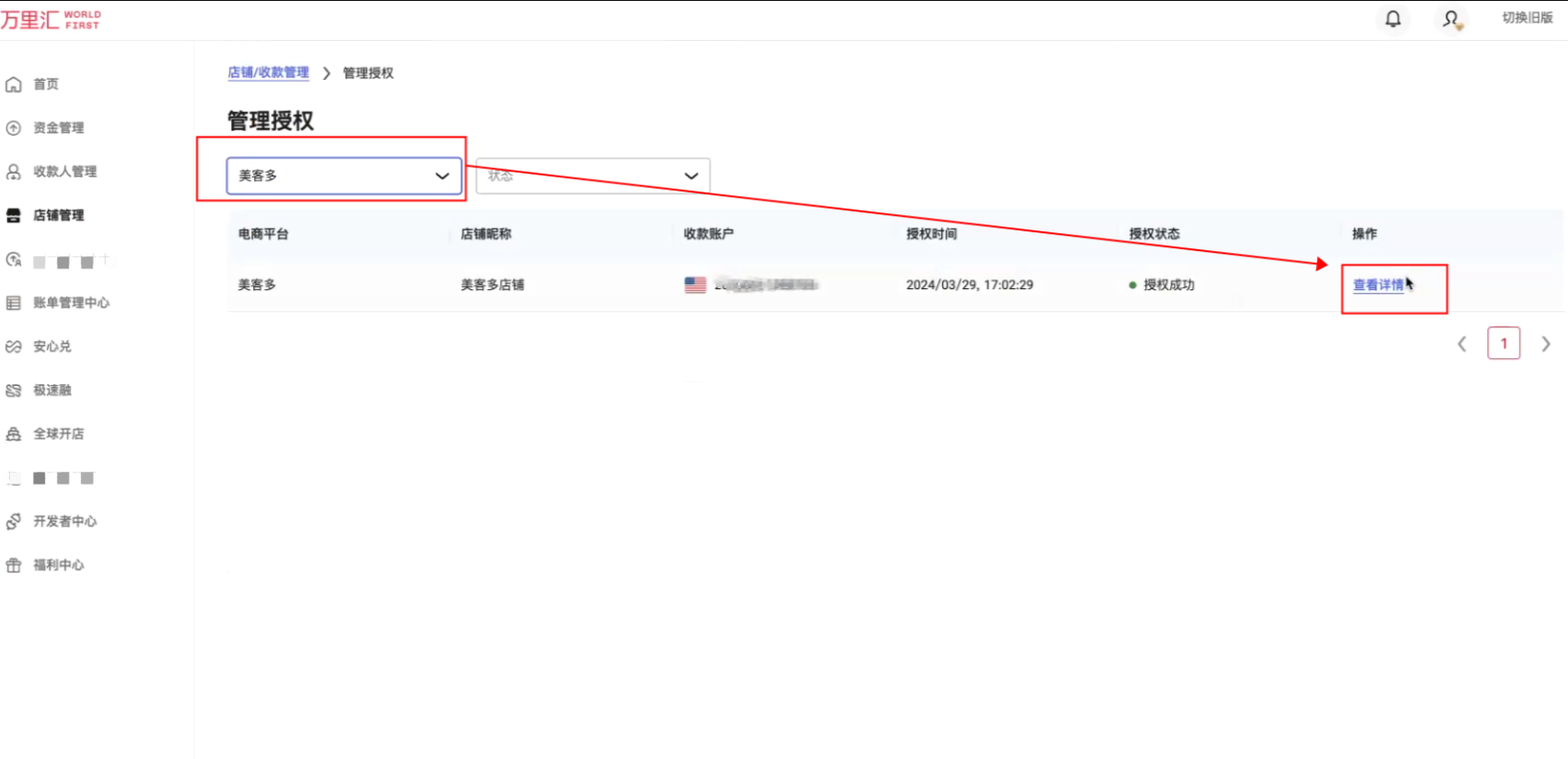Click the 管理授权 breadcrumb text

[x=368, y=73]
